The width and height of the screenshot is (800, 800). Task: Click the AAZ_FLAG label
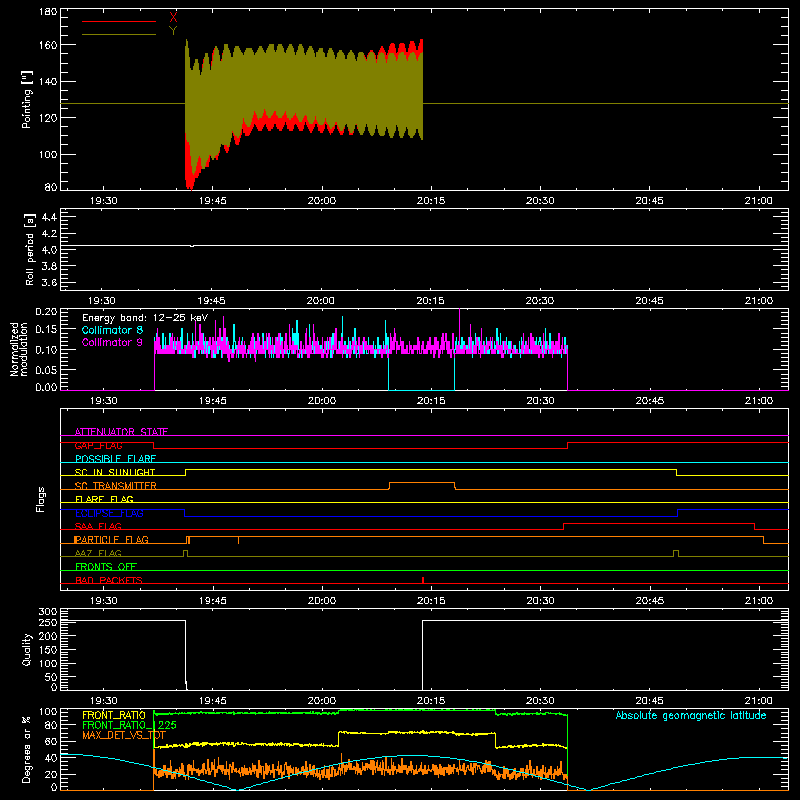[x=98, y=553]
